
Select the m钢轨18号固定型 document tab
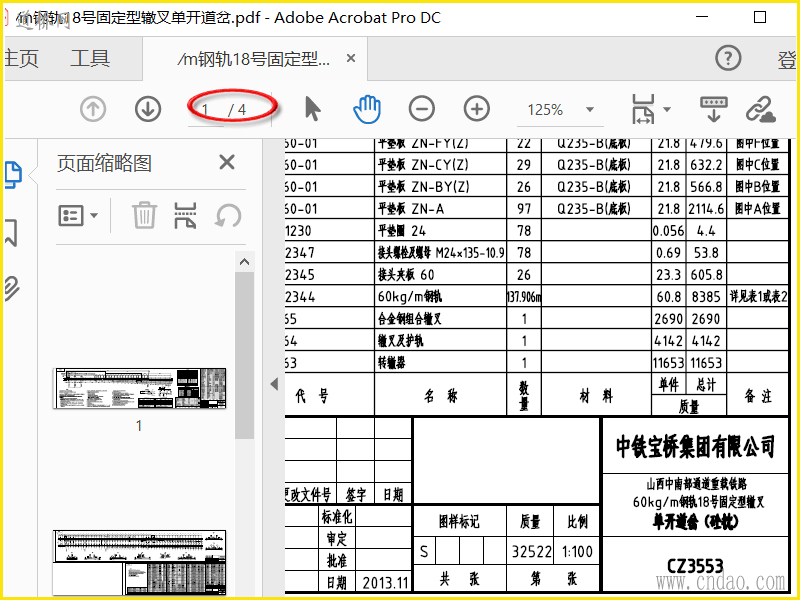(254, 60)
